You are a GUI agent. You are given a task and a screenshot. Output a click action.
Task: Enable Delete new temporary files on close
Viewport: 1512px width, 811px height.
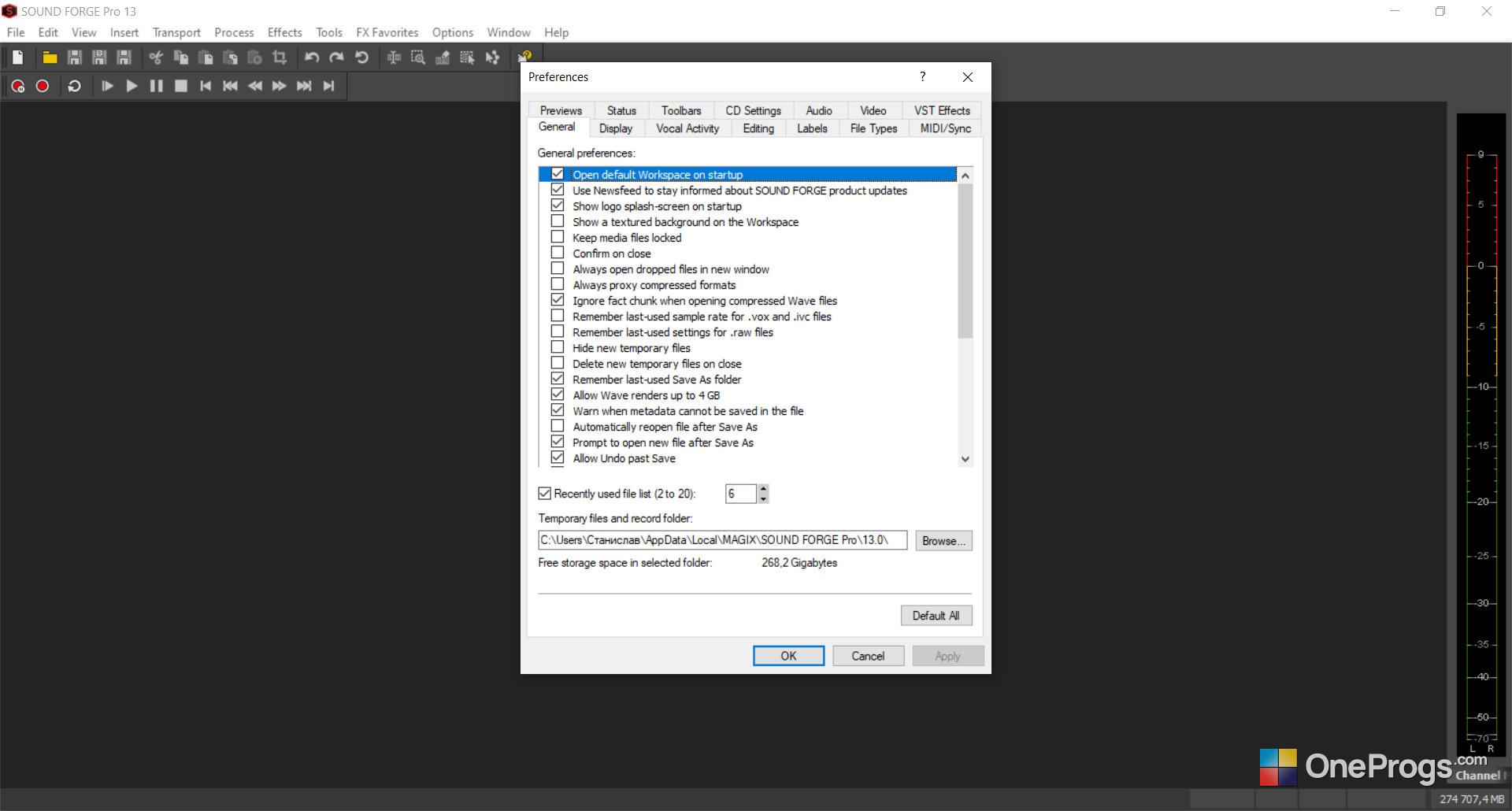coord(558,363)
